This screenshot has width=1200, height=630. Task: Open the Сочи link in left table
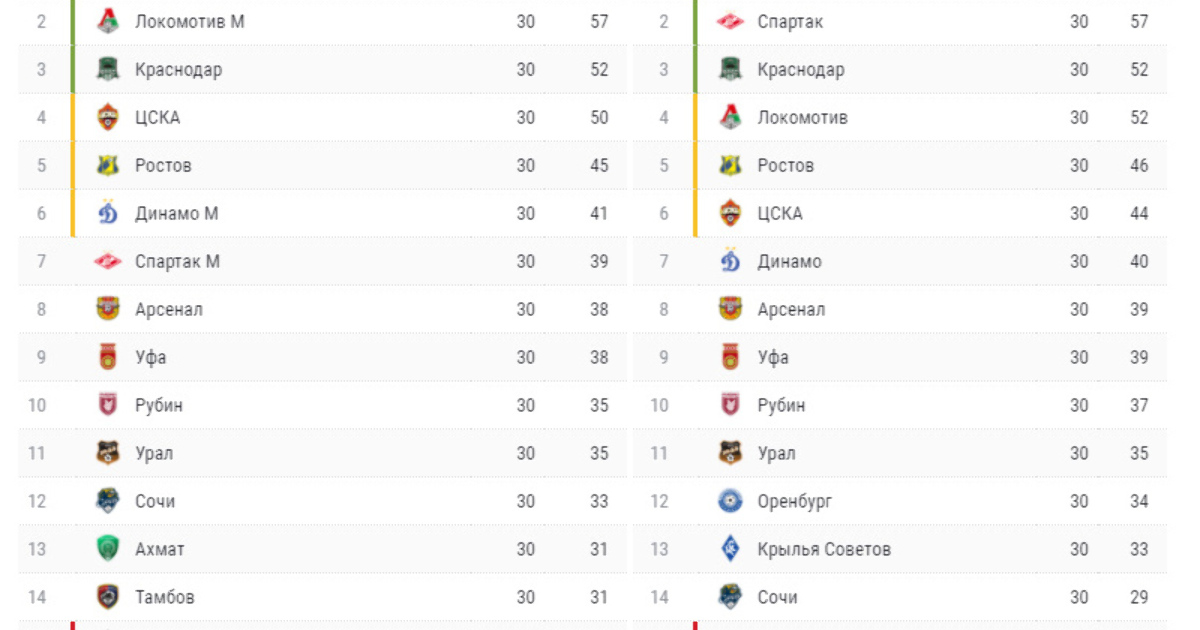[155, 501]
